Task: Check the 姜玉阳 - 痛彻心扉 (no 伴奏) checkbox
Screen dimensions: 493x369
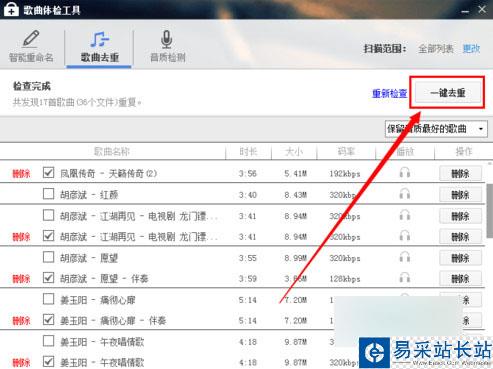Action: pos(48,299)
